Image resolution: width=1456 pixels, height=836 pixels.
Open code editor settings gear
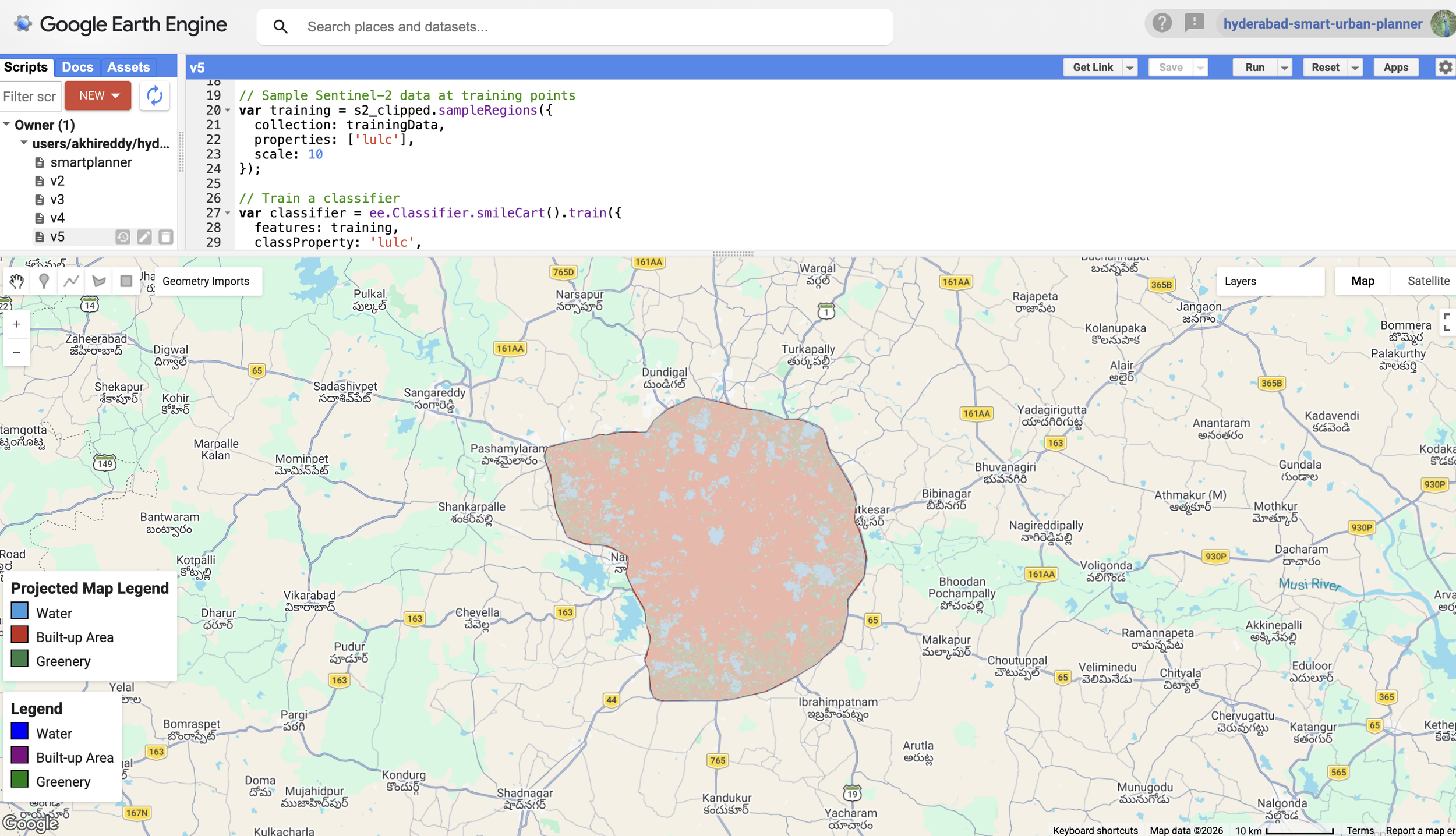pos(1446,67)
